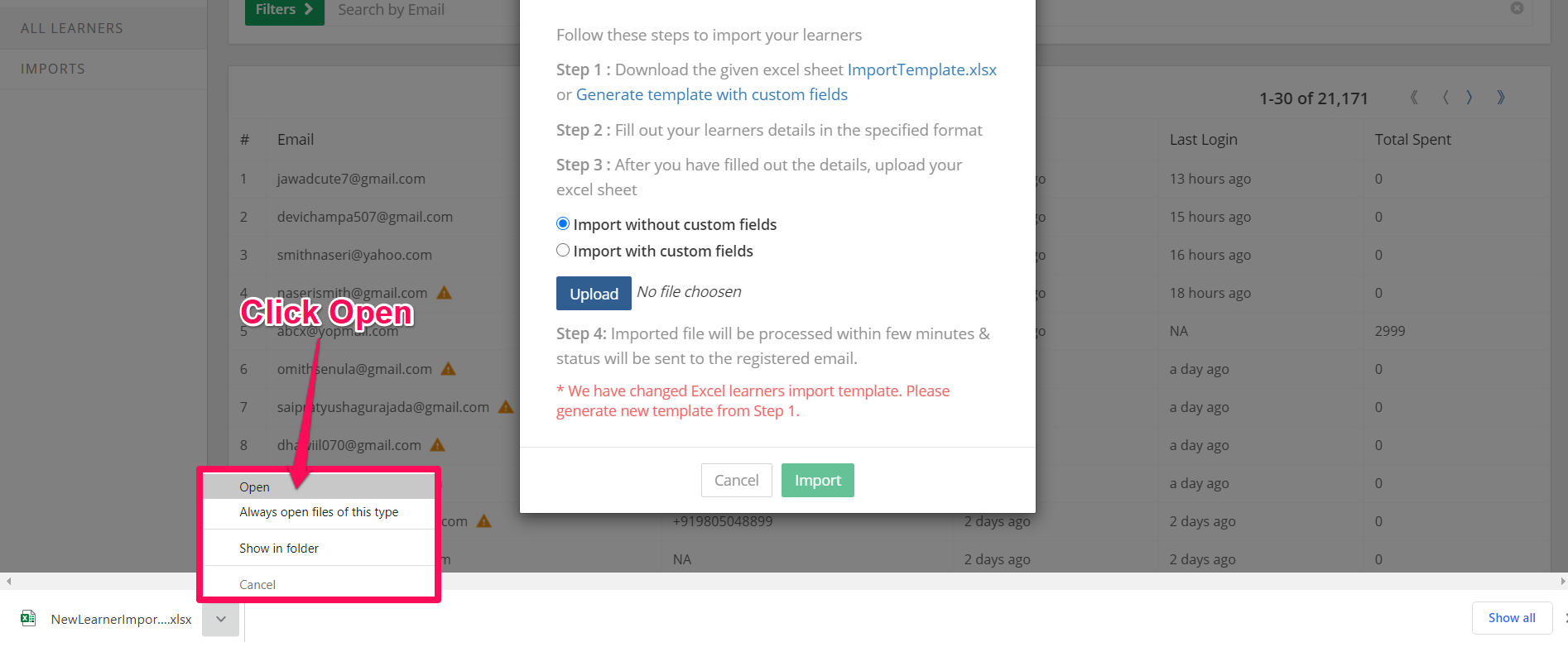Click warning icon beside saipratyushagurajada@gmail.com
Image resolution: width=1568 pixels, height=647 pixels.
[x=506, y=407]
